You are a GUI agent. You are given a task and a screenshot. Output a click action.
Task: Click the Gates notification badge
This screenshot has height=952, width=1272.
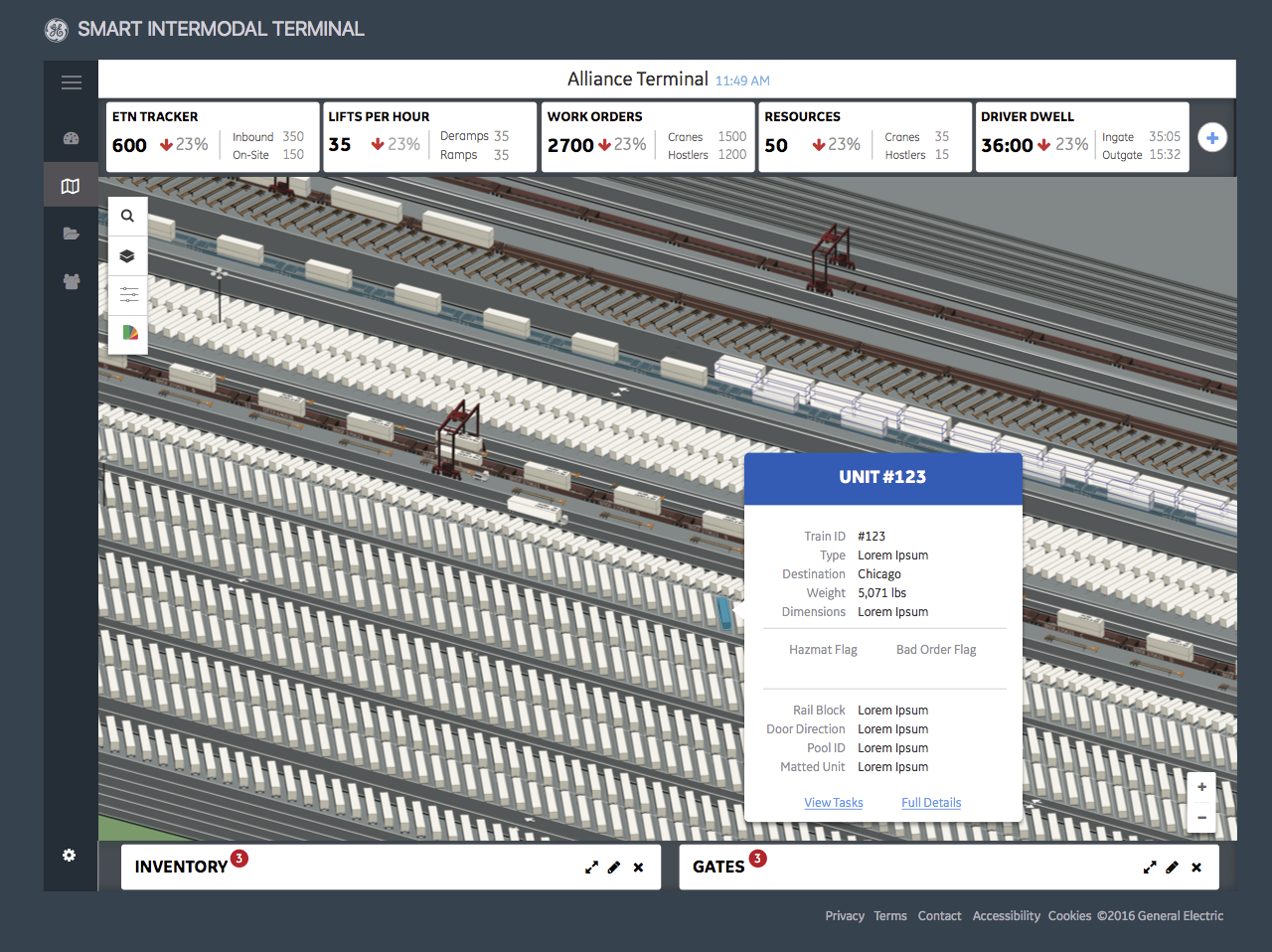coord(757,858)
